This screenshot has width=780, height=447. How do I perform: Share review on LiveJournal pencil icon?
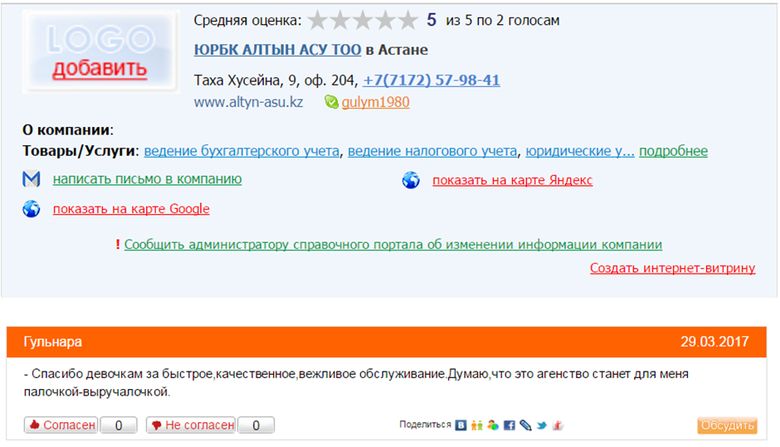coord(525,426)
